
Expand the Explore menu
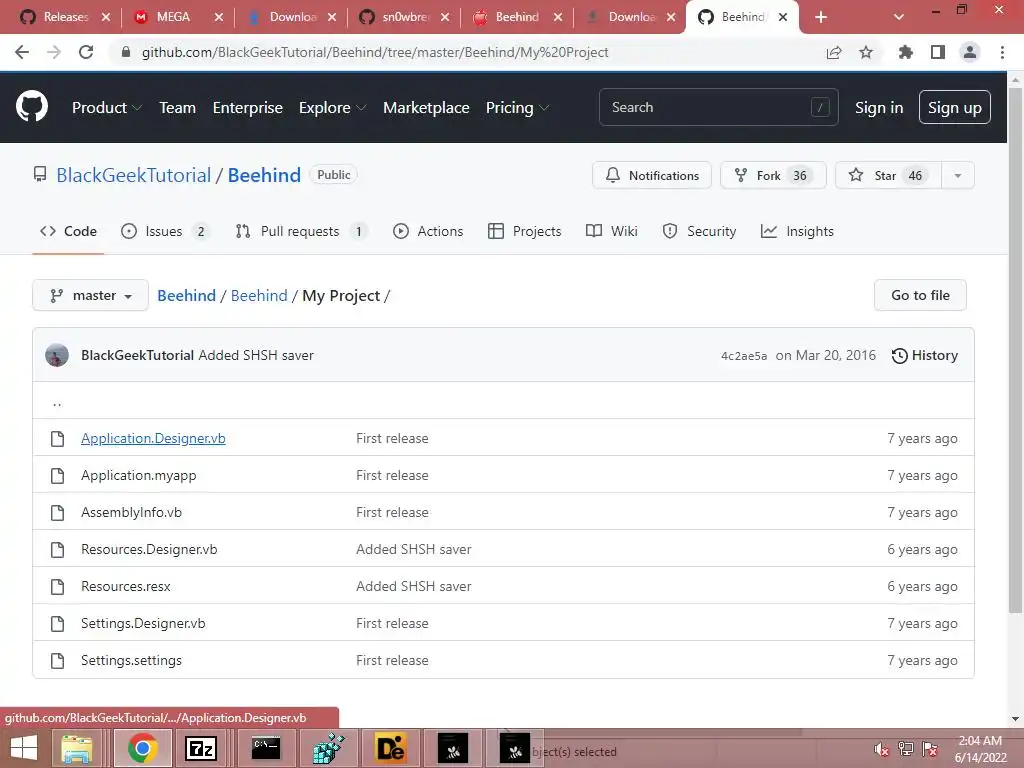point(332,108)
